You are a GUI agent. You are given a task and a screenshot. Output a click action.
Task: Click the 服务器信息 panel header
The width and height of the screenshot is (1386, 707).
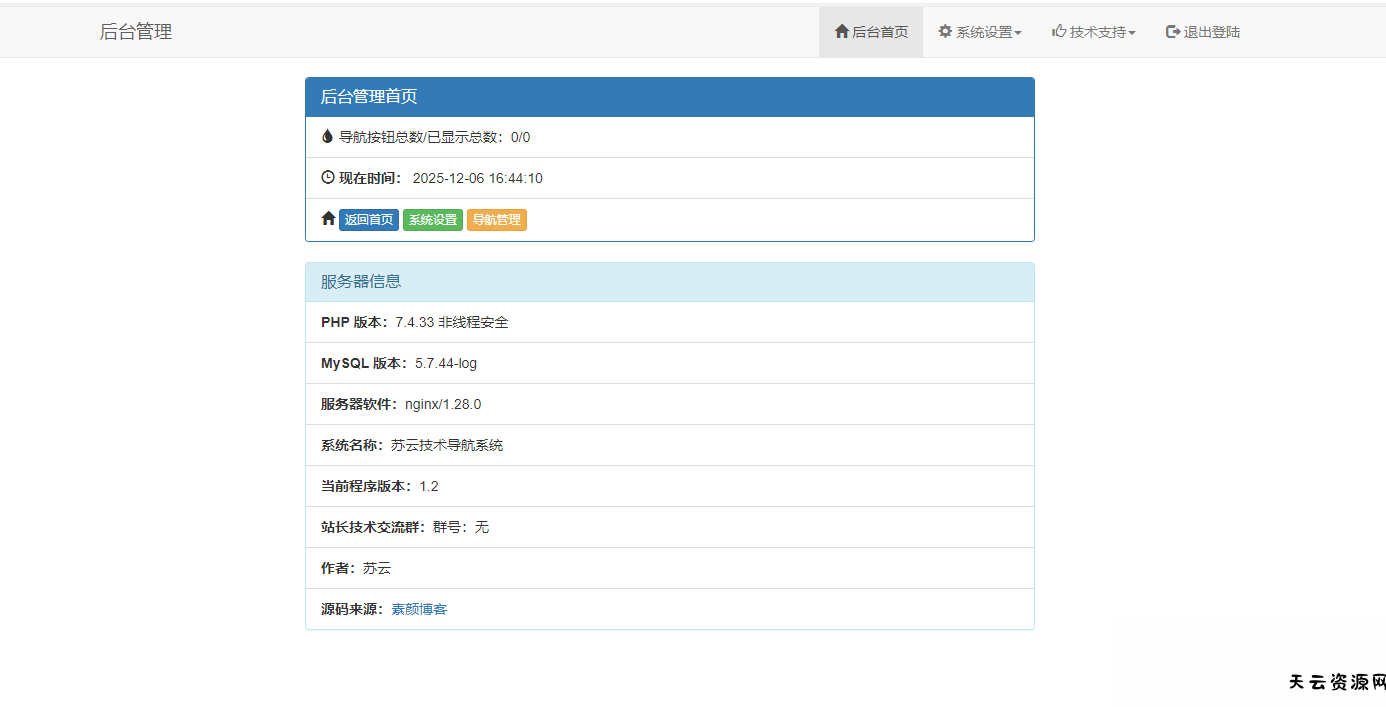point(669,282)
